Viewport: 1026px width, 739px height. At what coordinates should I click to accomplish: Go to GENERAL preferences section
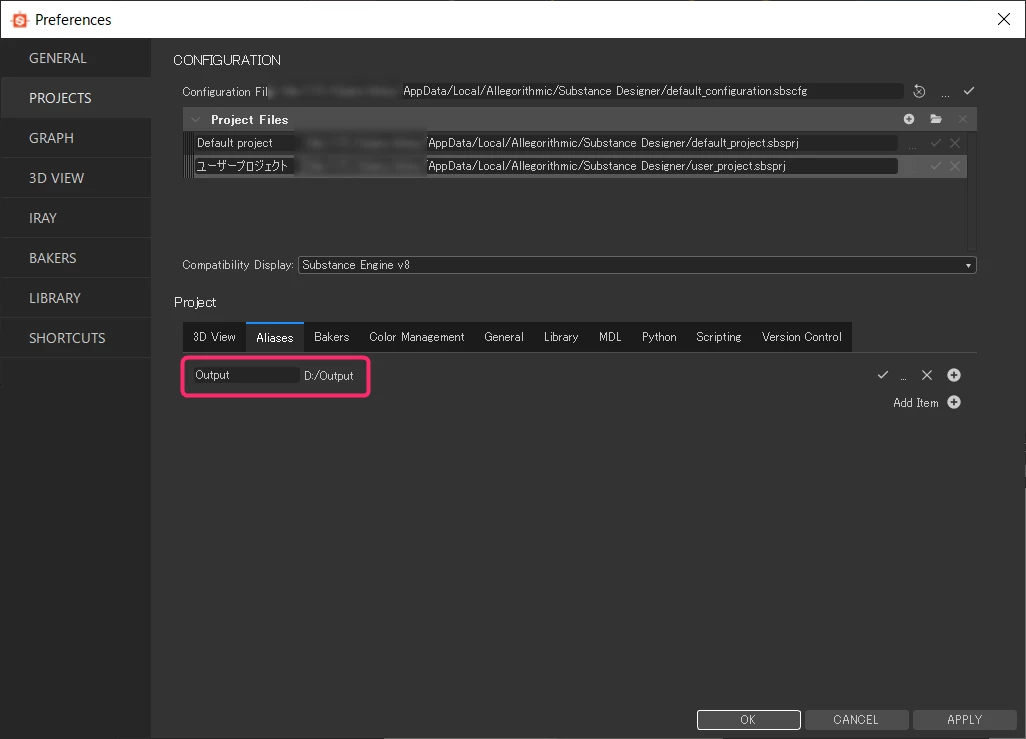[x=76, y=58]
